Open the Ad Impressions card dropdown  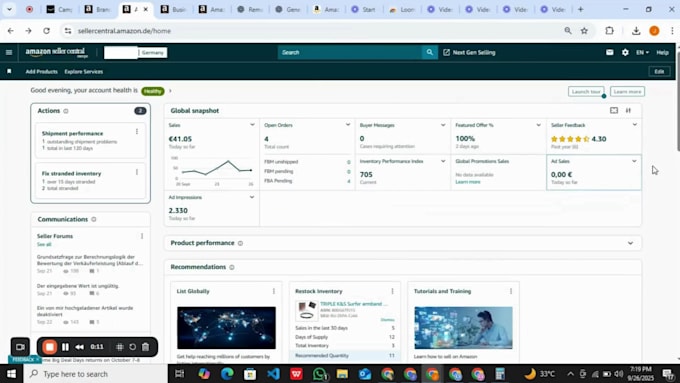tap(252, 197)
